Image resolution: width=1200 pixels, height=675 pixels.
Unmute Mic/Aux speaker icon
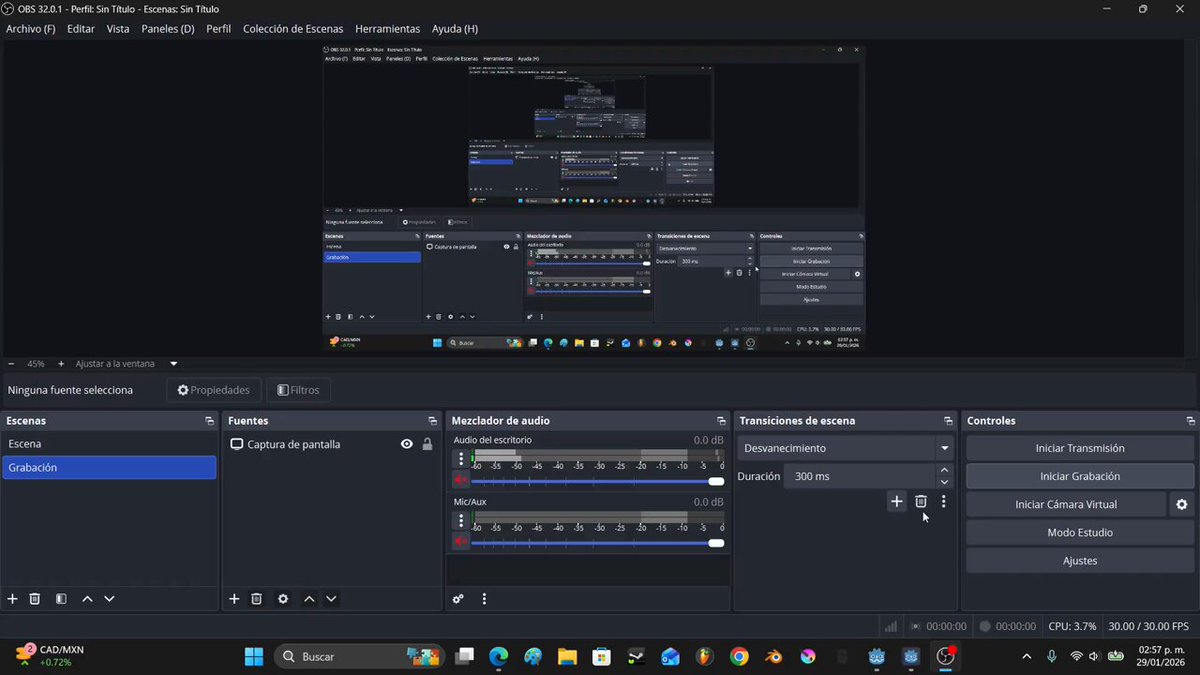tap(461, 542)
